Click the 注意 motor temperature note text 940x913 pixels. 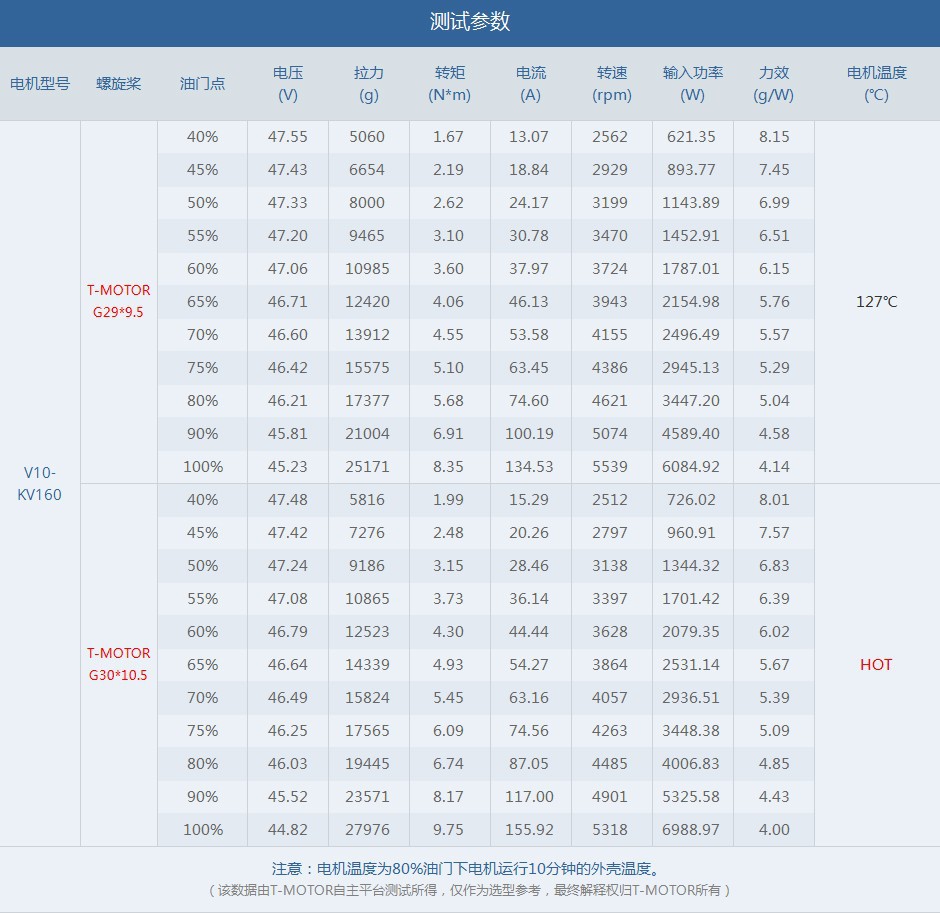pyautogui.click(x=469, y=868)
